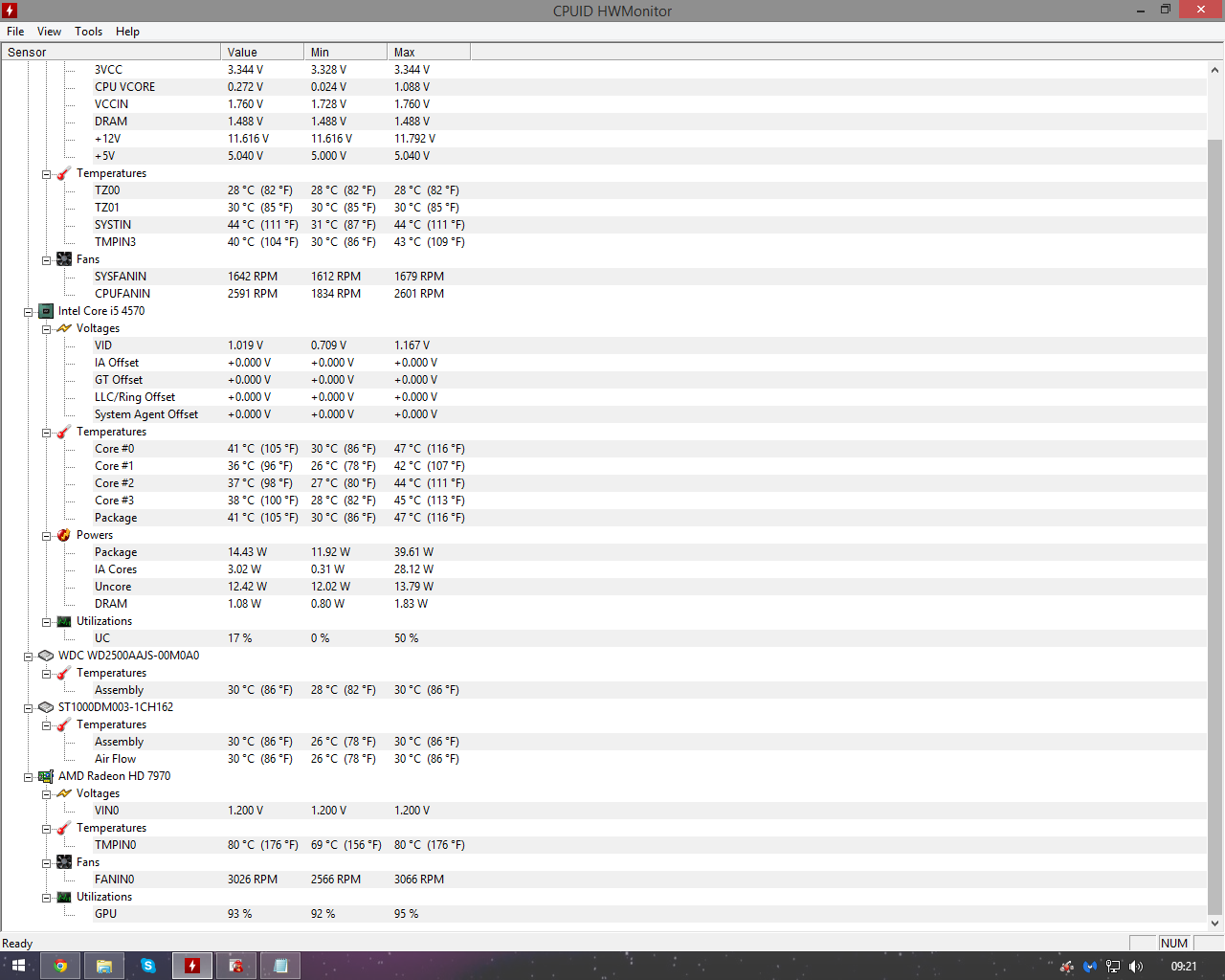Click the taskbar clock showing 09:21
Screen dimensions: 1225x980
coord(1184,967)
